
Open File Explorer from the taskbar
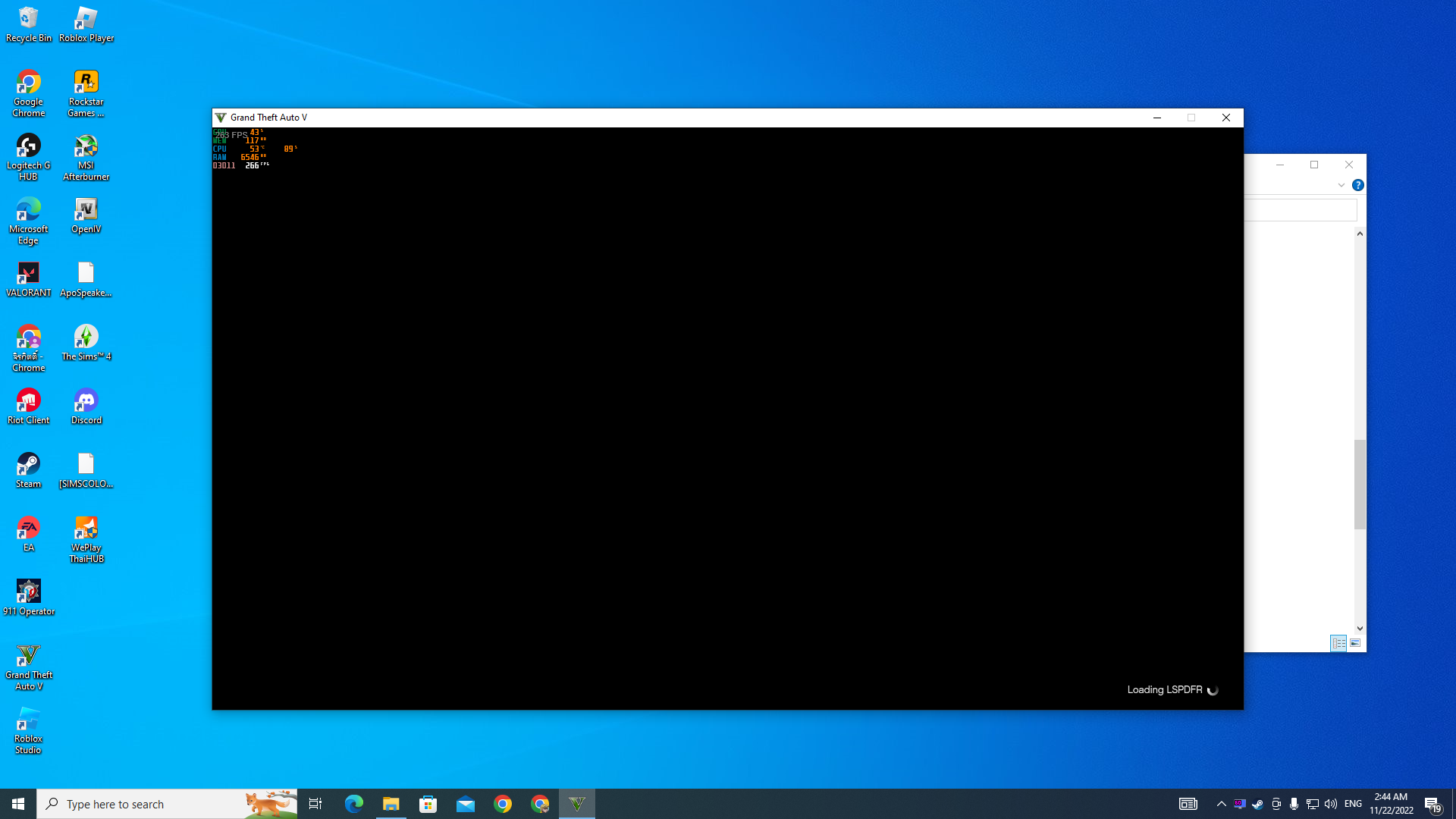pos(391,804)
